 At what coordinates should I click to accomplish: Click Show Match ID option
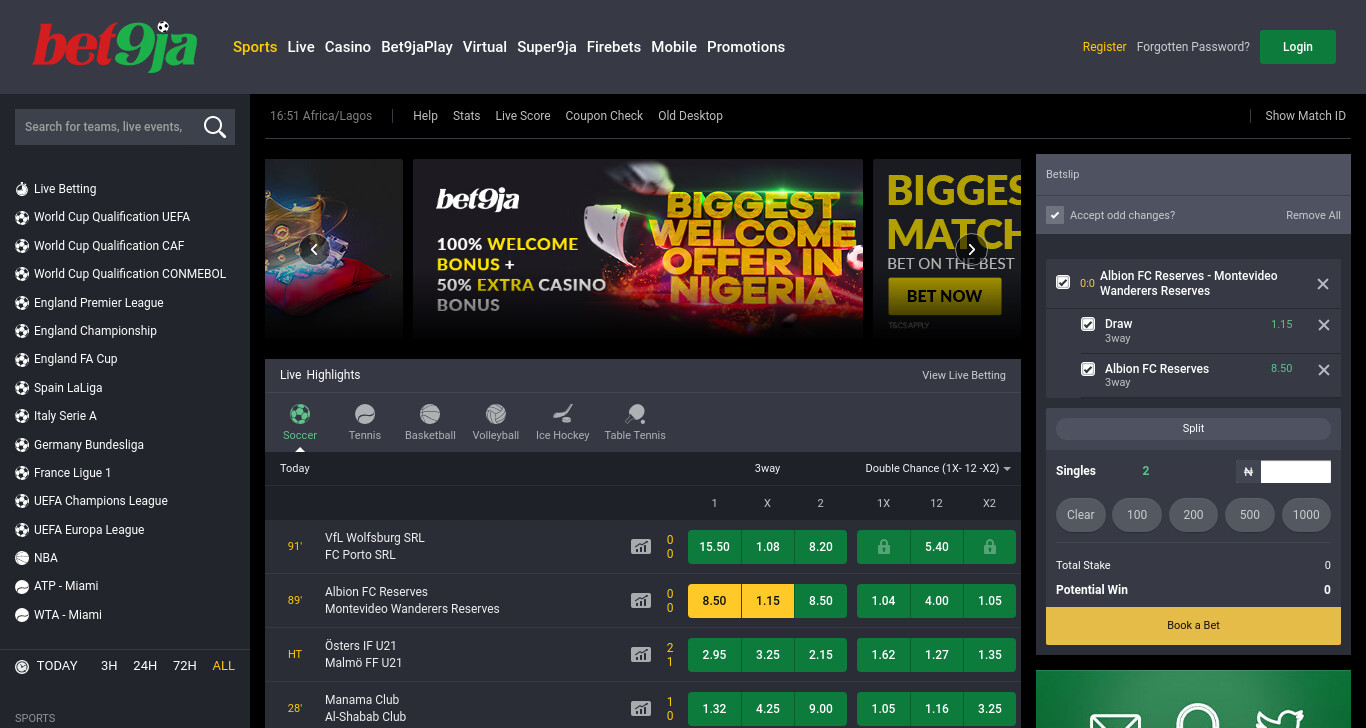[1305, 116]
